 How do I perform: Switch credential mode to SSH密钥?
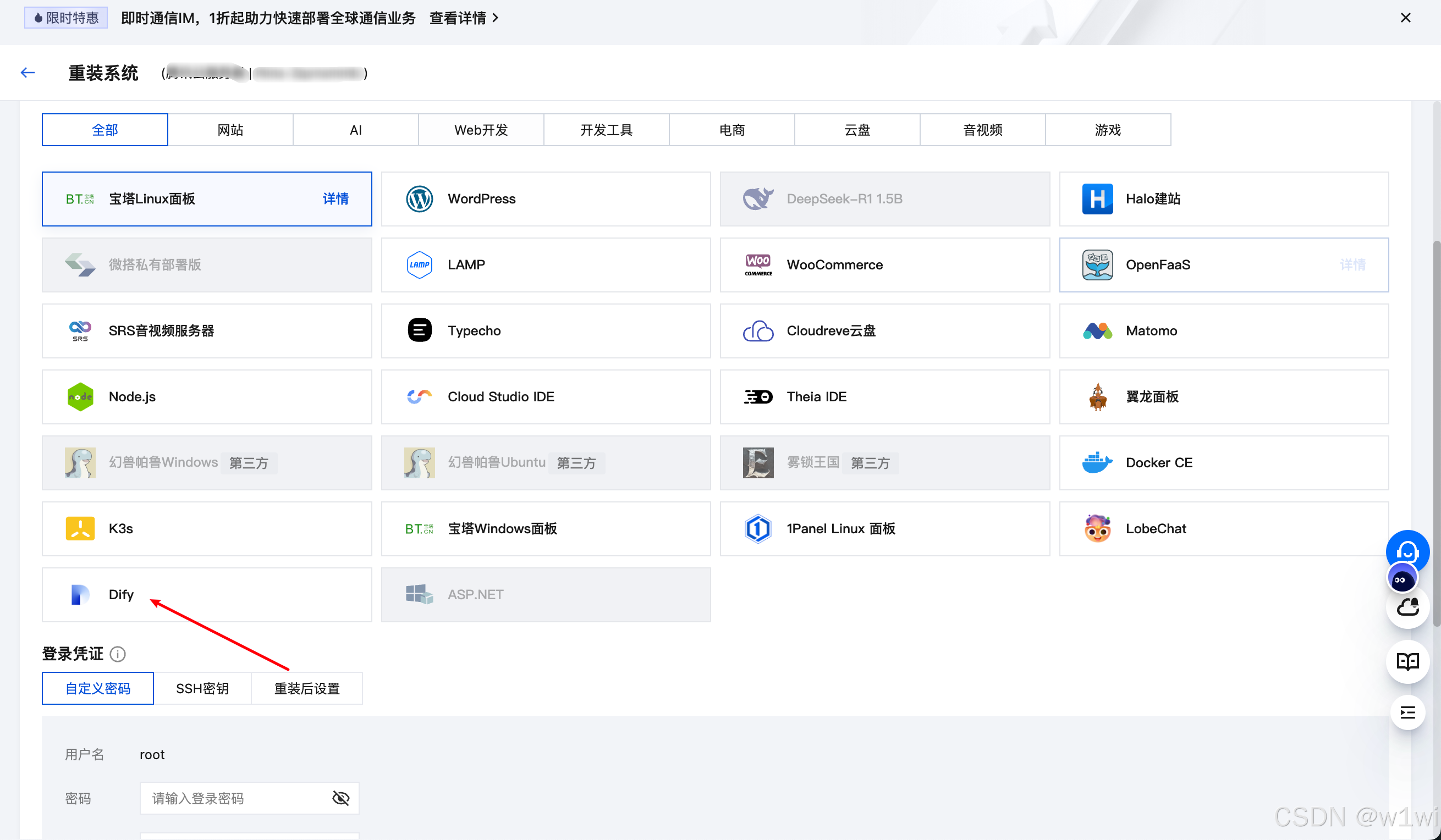point(202,688)
